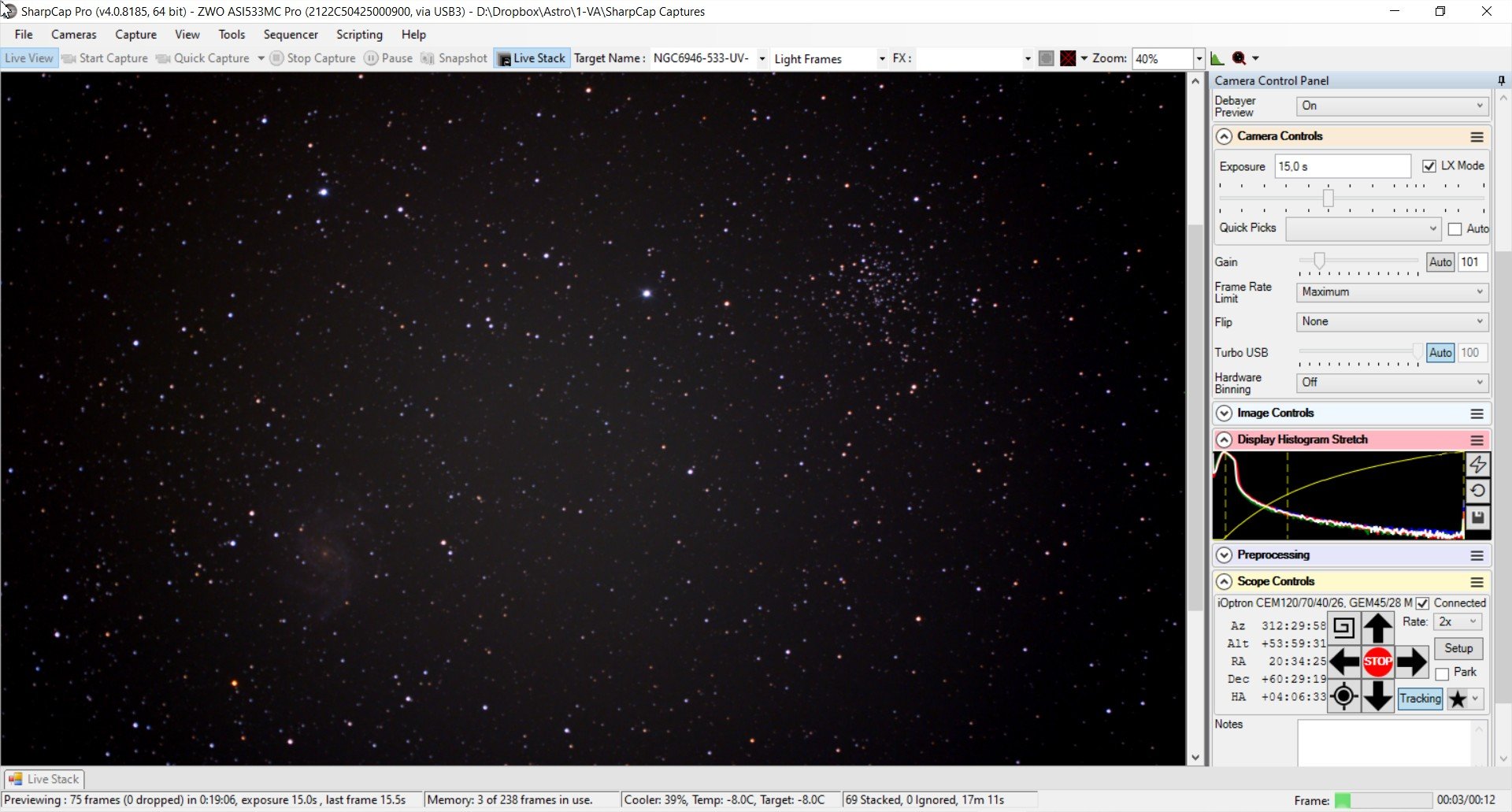Enable the Auto exposure checkbox
Viewport: 1512px width, 812px height.
click(1455, 229)
